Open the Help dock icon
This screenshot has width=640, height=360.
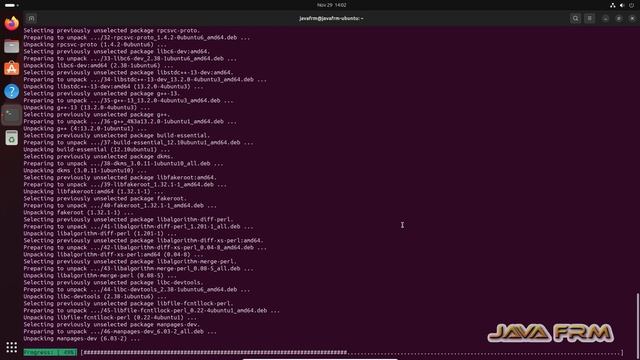click(11, 91)
